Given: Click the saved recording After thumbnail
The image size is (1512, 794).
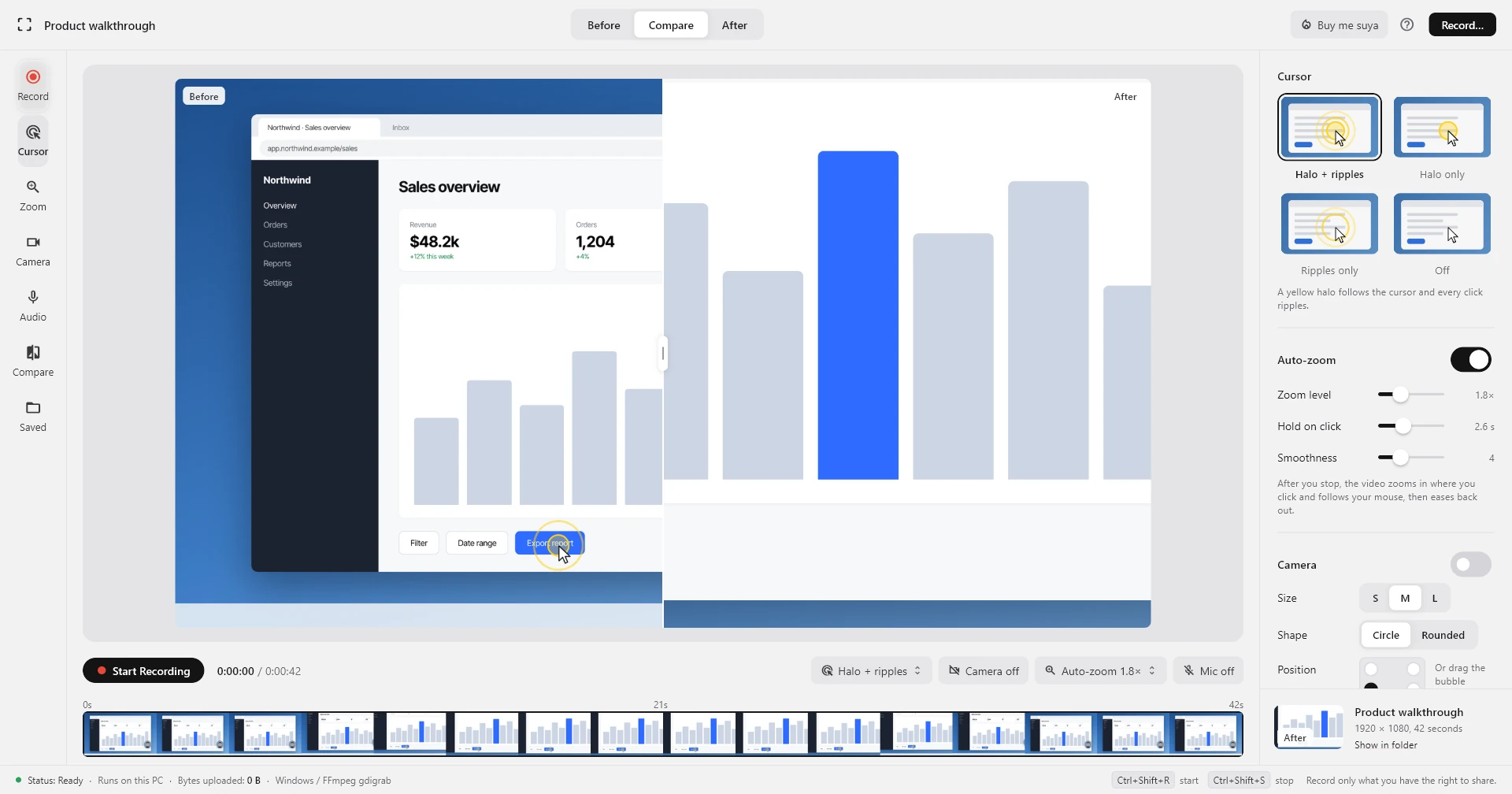Looking at the screenshot, I should [1310, 726].
